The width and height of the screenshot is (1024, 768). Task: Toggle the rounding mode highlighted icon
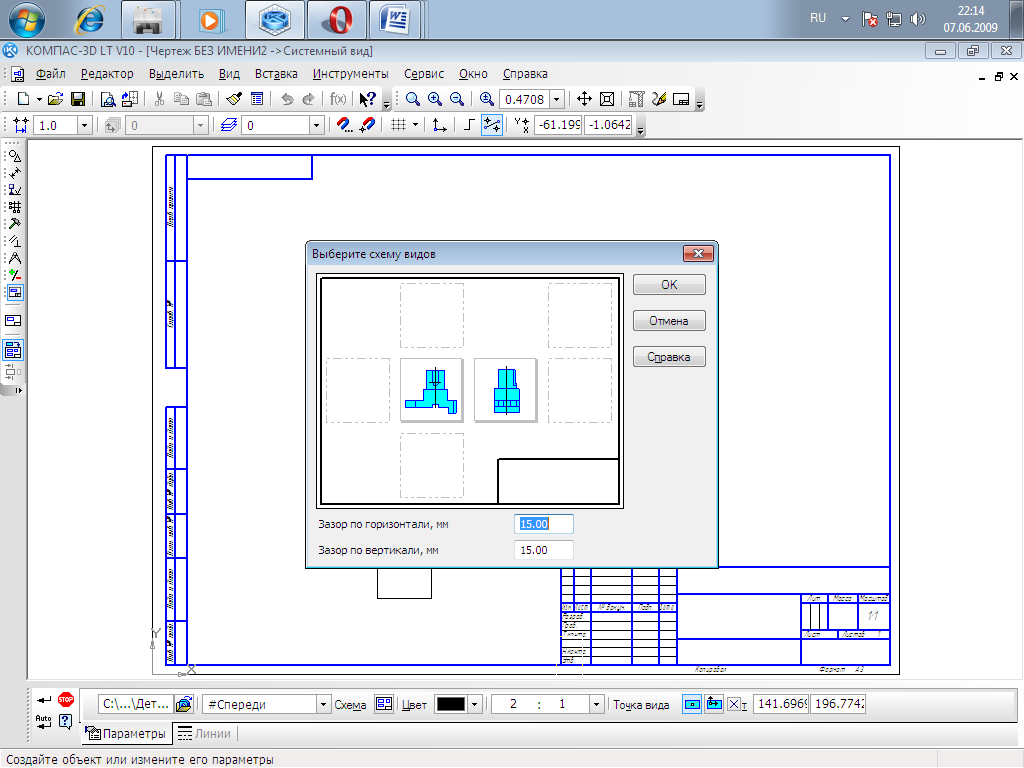tap(492, 125)
